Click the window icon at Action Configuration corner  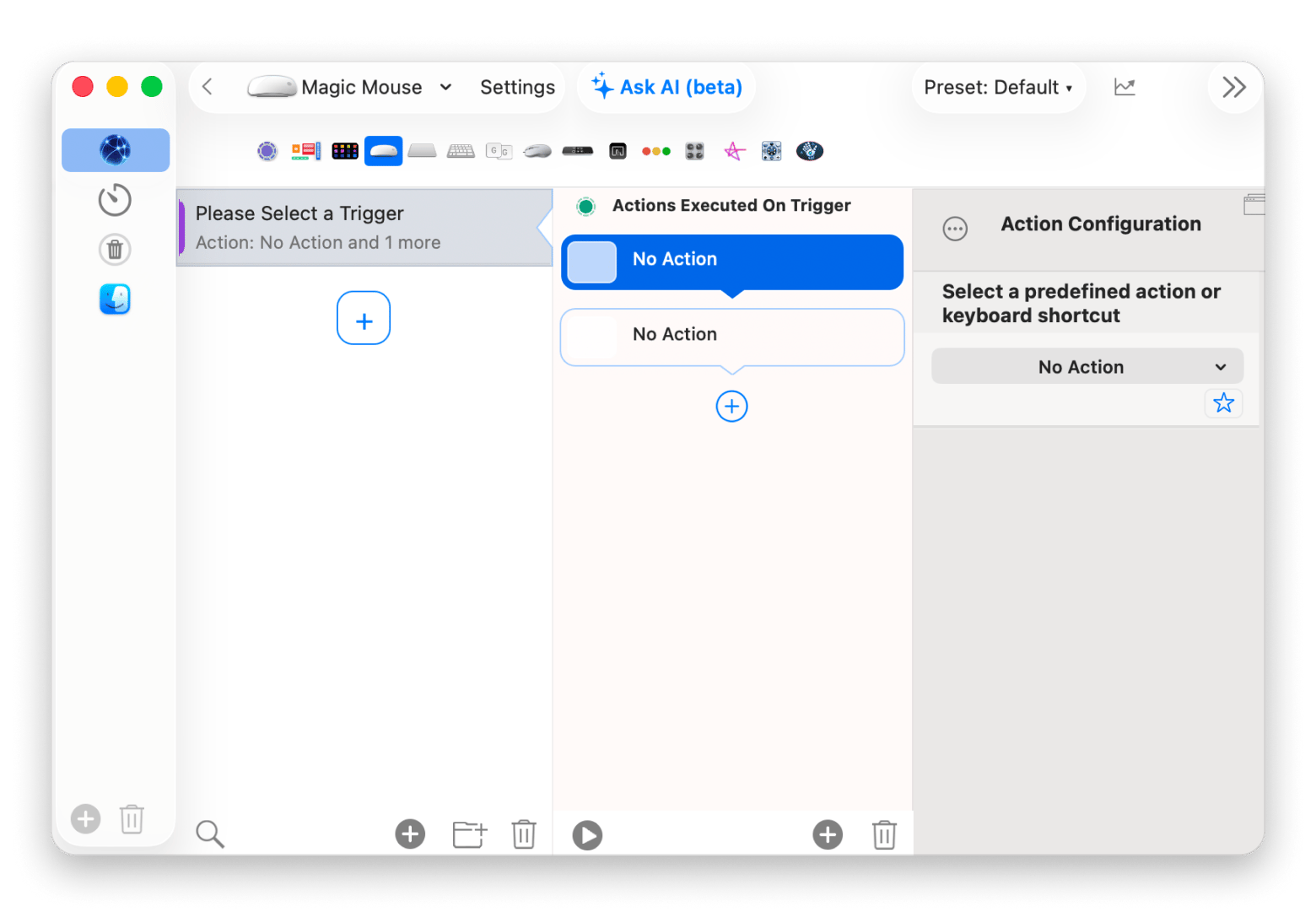[x=1254, y=204]
